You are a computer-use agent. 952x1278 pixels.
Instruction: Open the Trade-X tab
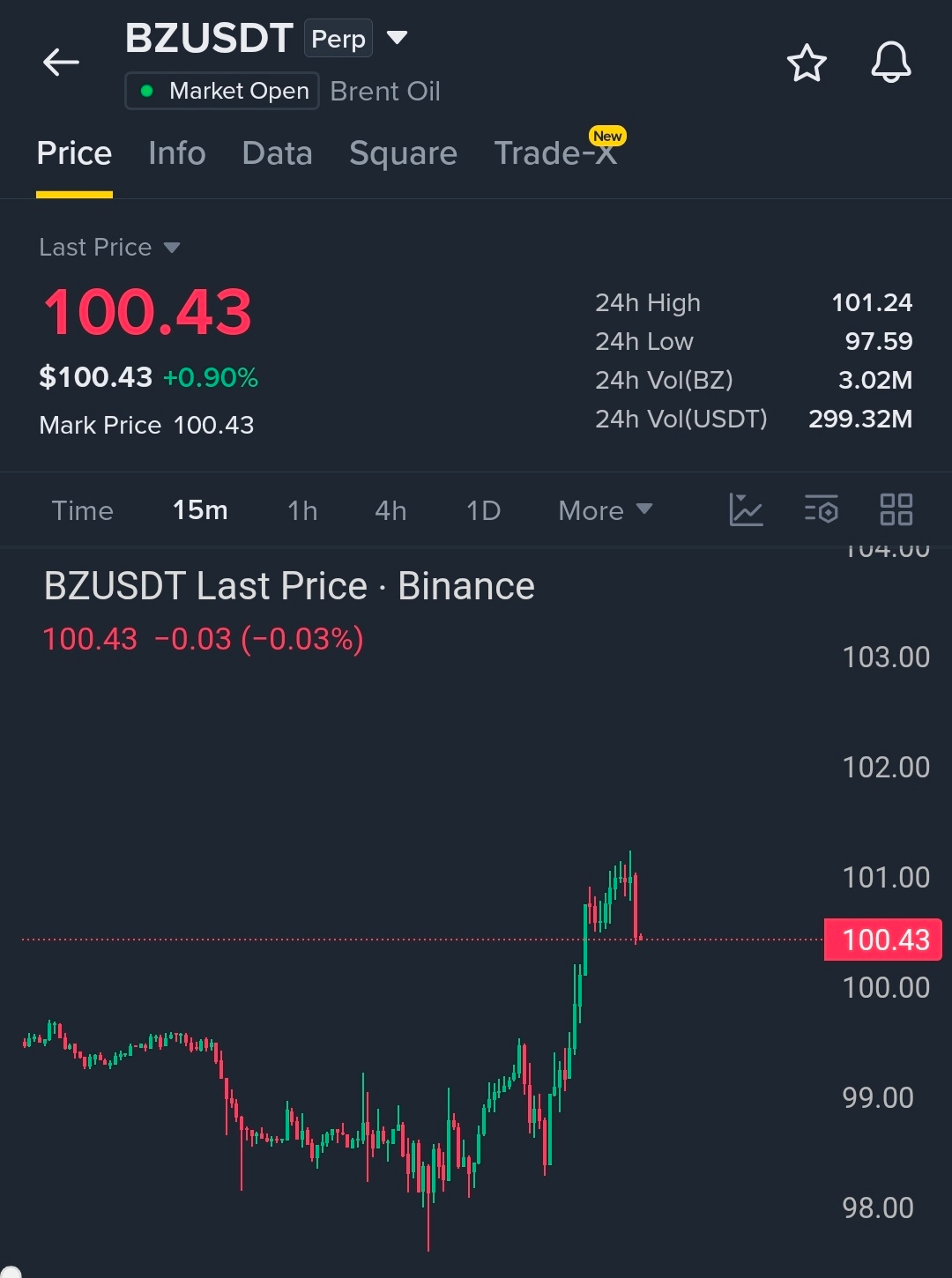555,153
